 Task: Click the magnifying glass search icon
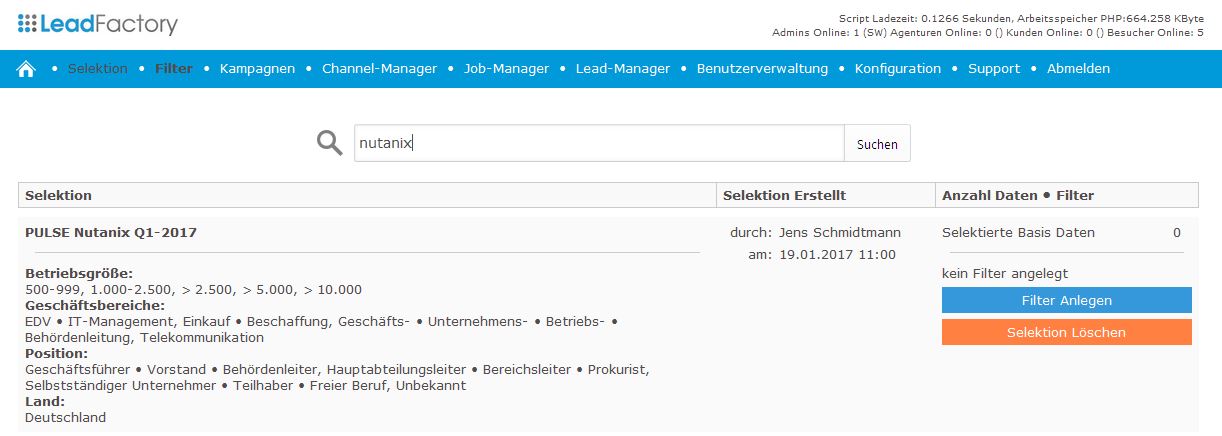tap(330, 143)
